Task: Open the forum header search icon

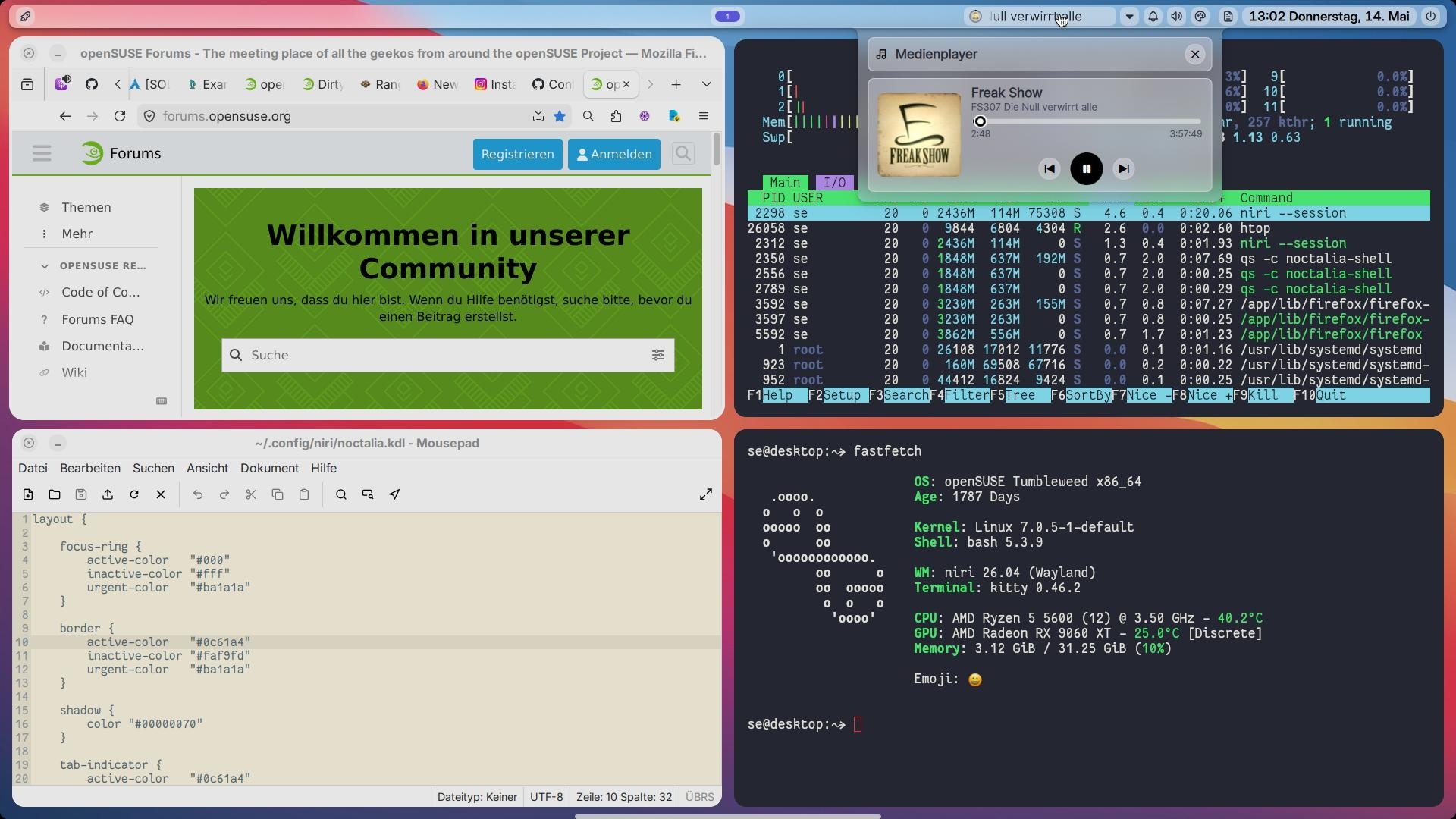Action: (682, 154)
